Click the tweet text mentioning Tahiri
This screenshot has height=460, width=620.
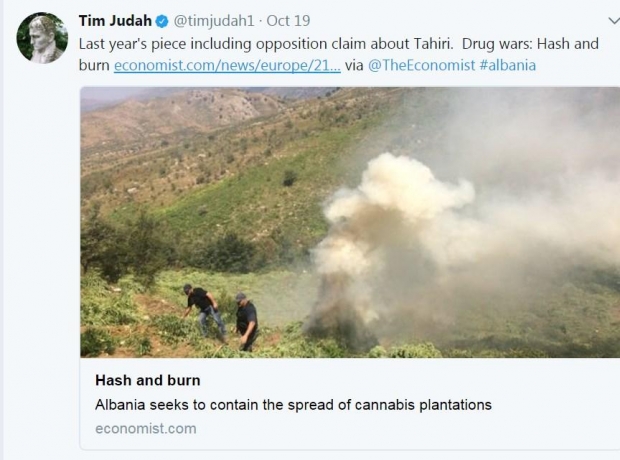click(x=266, y=44)
